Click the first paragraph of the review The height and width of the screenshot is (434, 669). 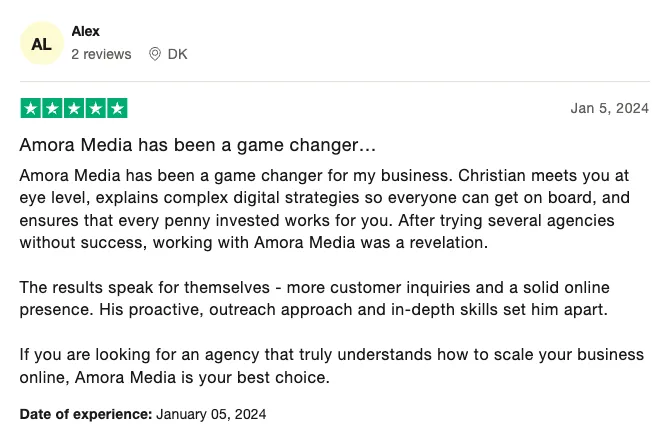325,209
